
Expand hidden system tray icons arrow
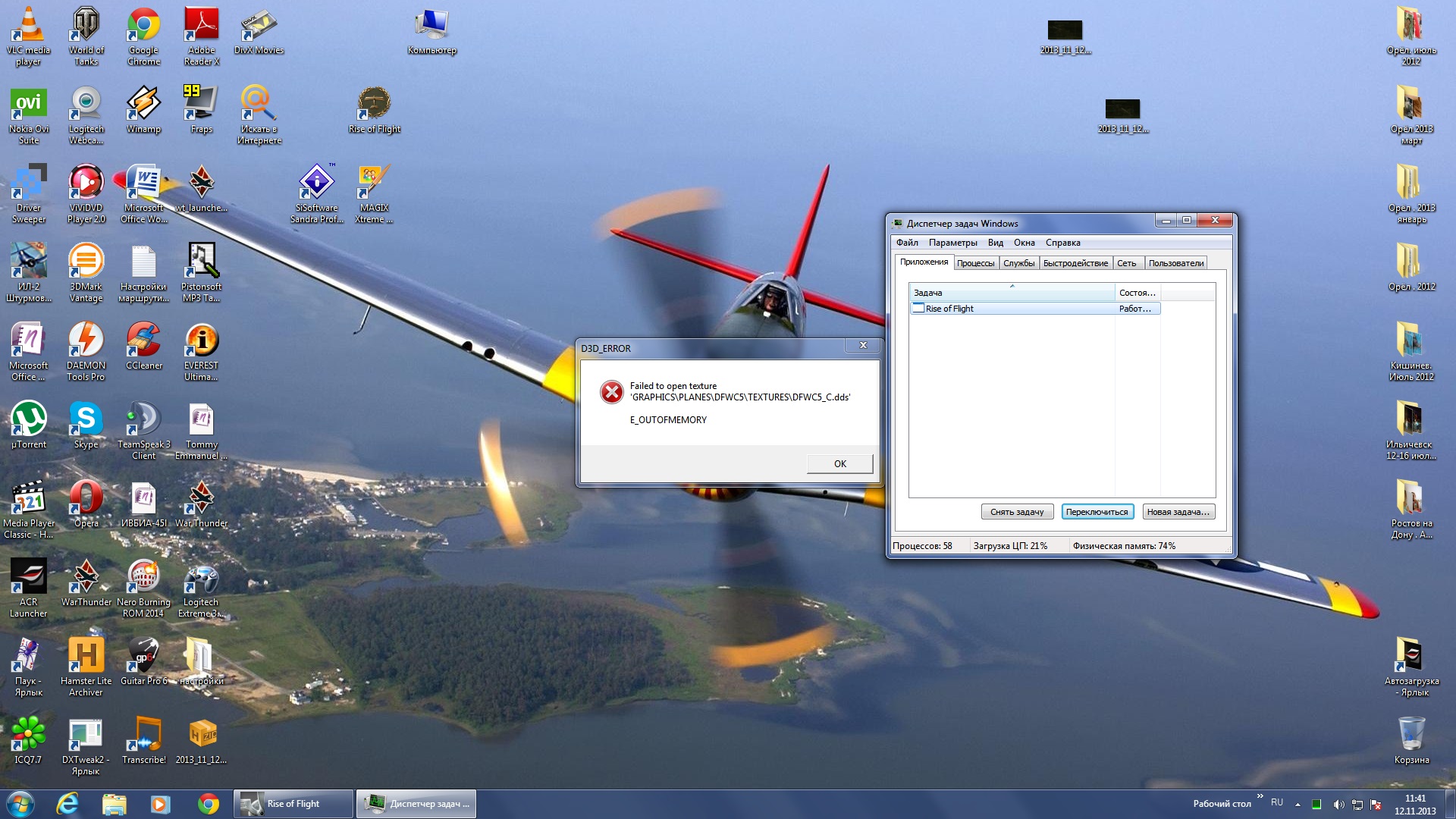tap(1298, 804)
